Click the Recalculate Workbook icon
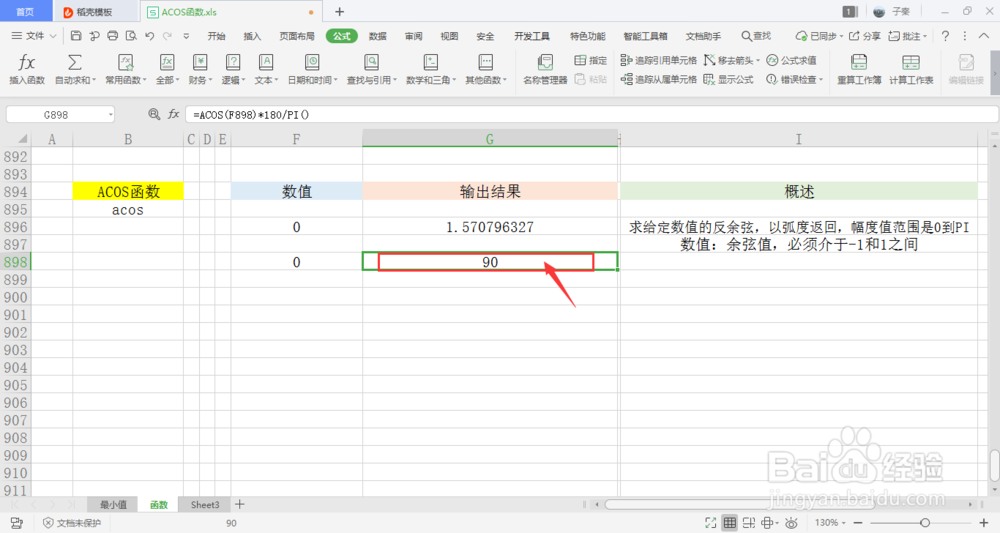Screen dimensions: 1000x533 [858, 62]
